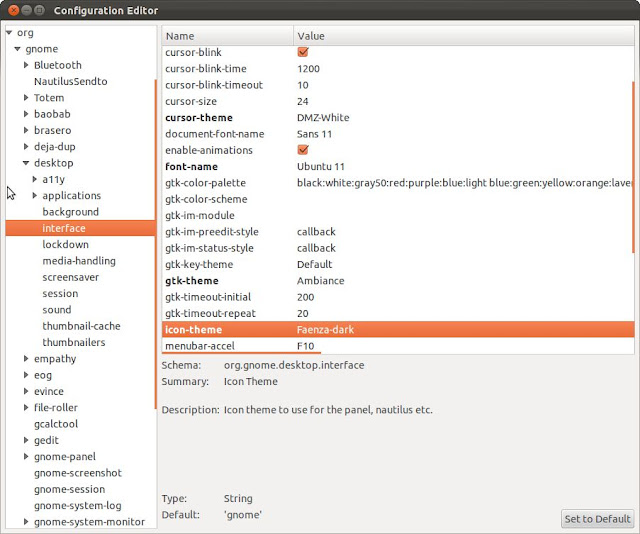Collapse the org tree node
The image size is (640, 534).
pos(9,32)
